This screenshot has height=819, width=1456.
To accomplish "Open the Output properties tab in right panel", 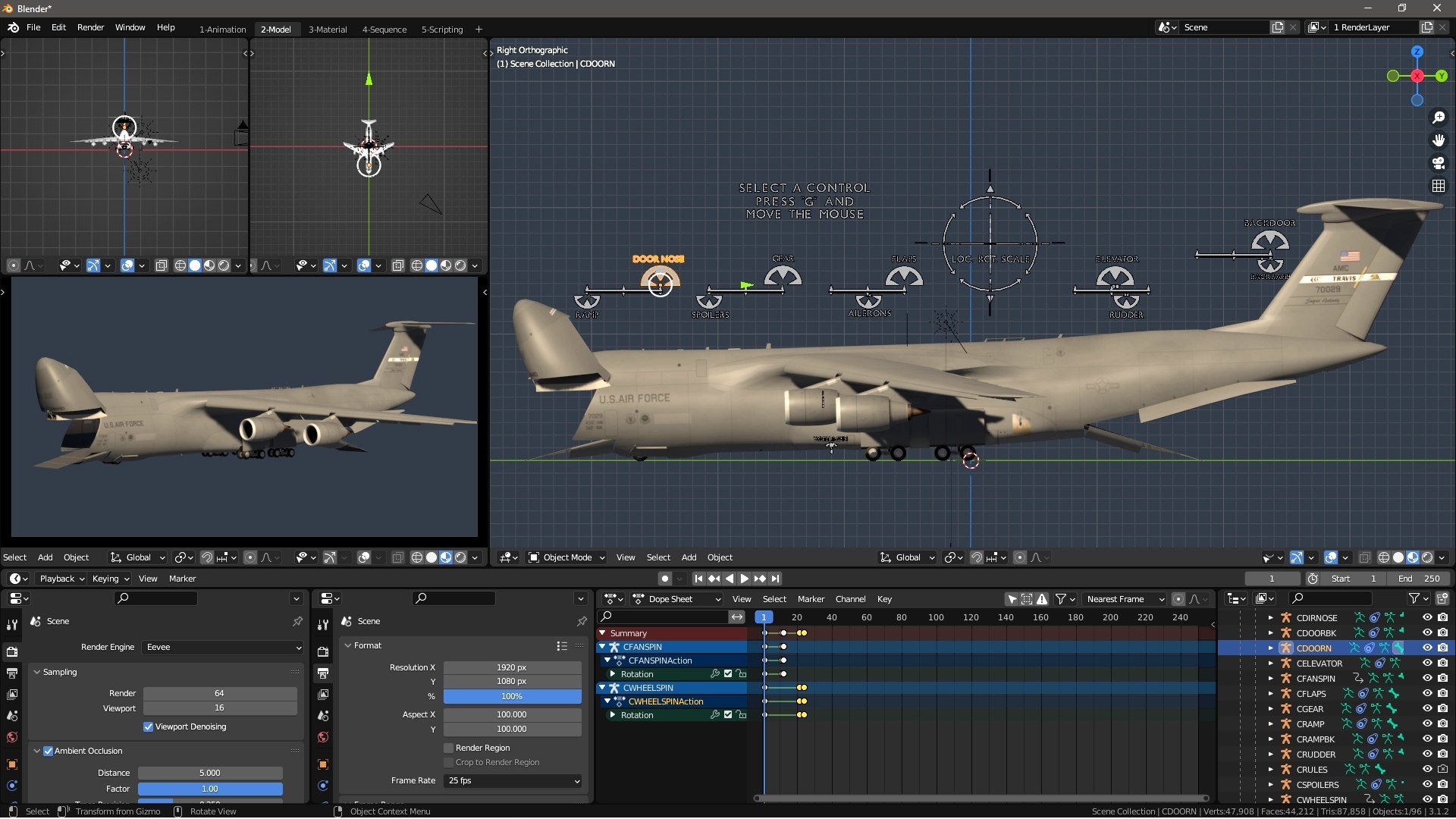I will click(323, 673).
